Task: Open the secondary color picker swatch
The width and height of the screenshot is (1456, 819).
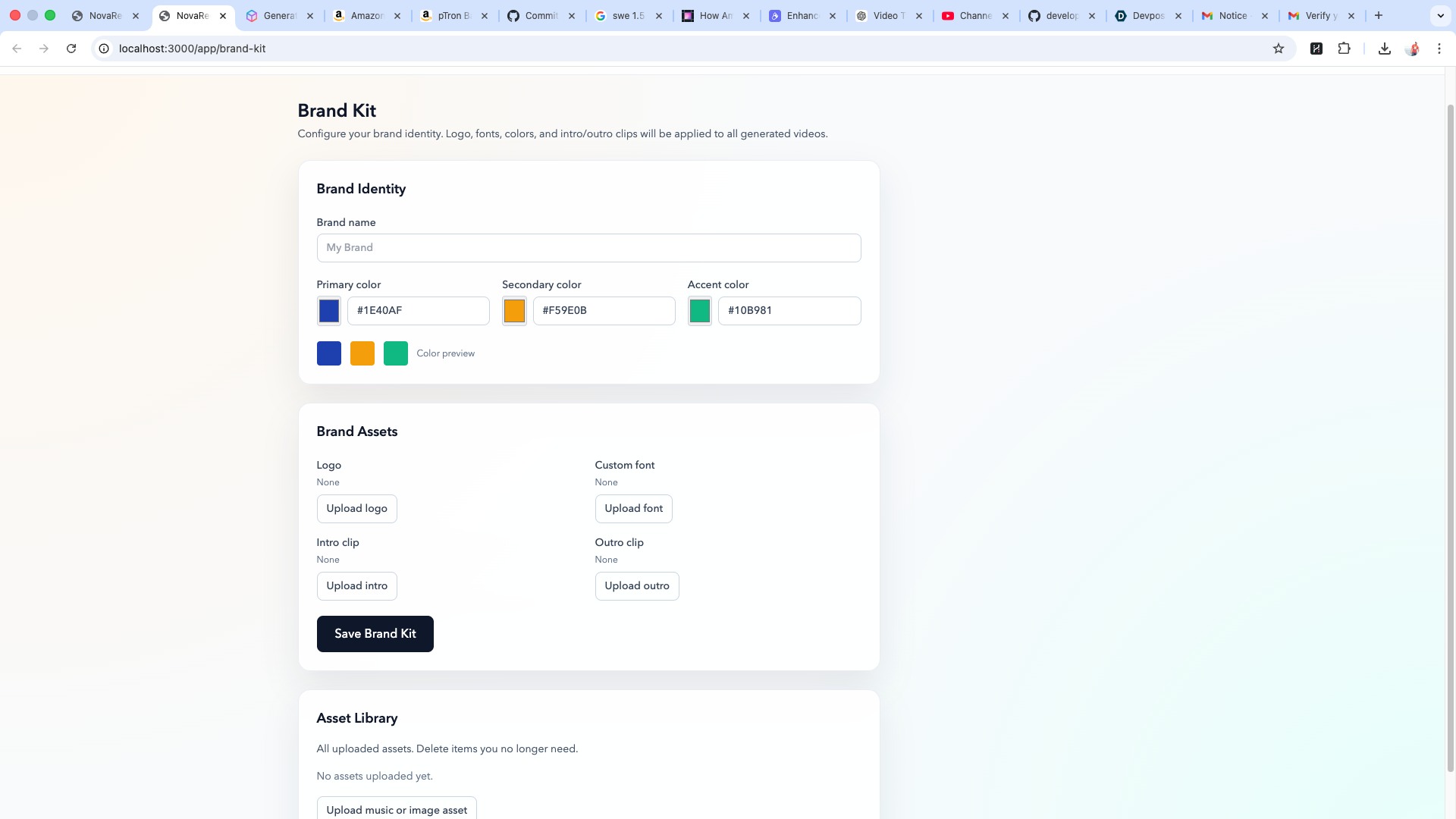Action: [x=514, y=311]
